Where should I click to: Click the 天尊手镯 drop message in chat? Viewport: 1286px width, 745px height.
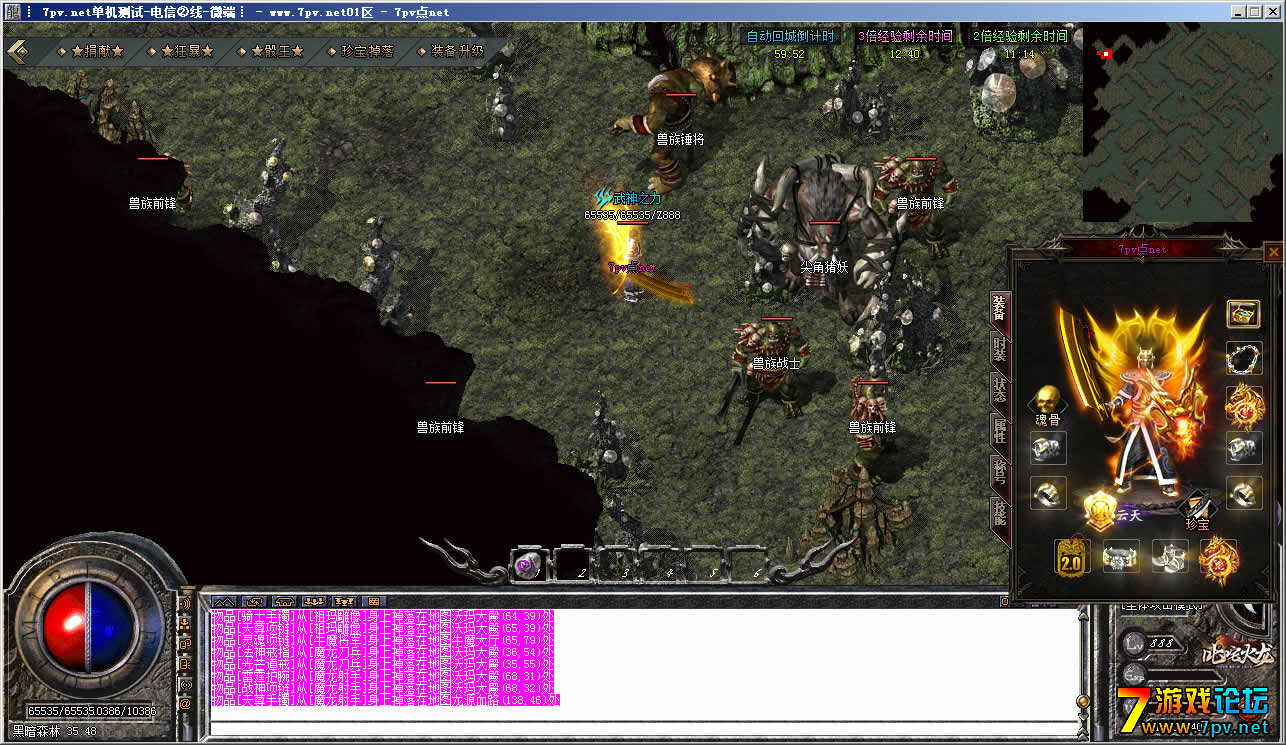[385, 700]
